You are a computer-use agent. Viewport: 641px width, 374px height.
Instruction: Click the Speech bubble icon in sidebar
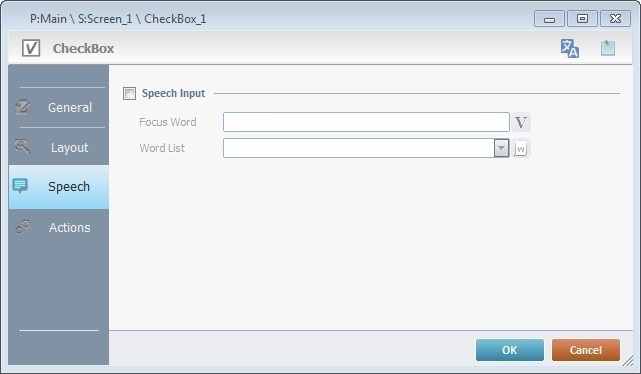(x=20, y=186)
